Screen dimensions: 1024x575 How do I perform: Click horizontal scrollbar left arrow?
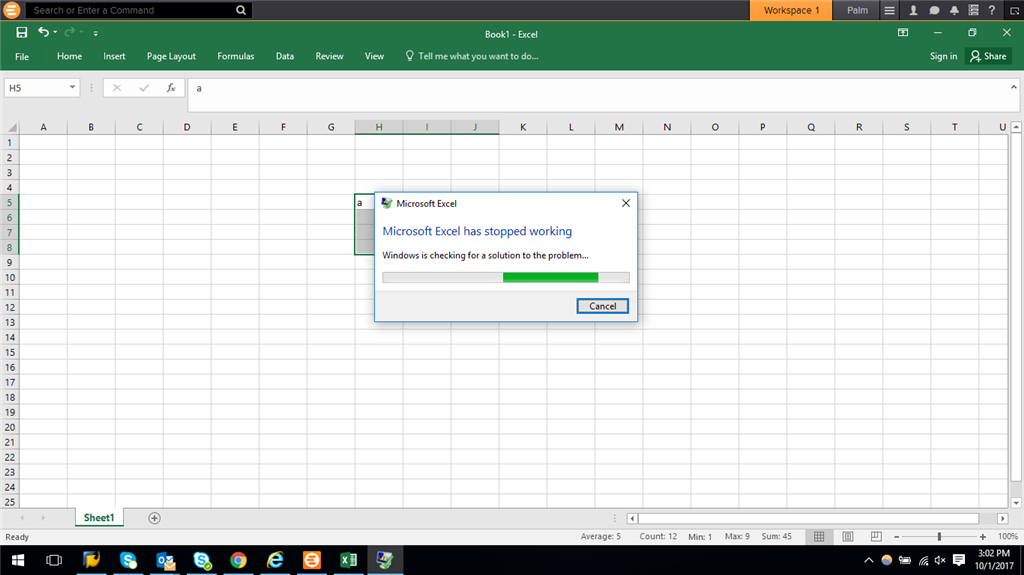(632, 519)
